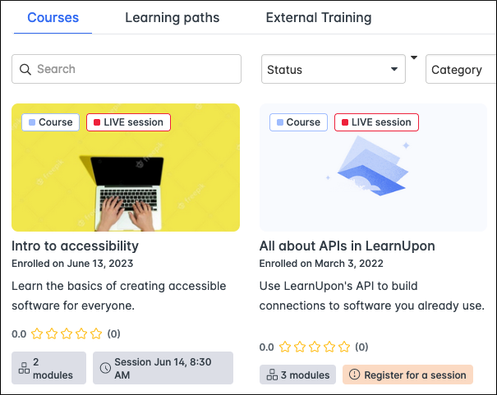Click the second star under Intro to accessibility
The height and width of the screenshot is (395, 497).
52,333
